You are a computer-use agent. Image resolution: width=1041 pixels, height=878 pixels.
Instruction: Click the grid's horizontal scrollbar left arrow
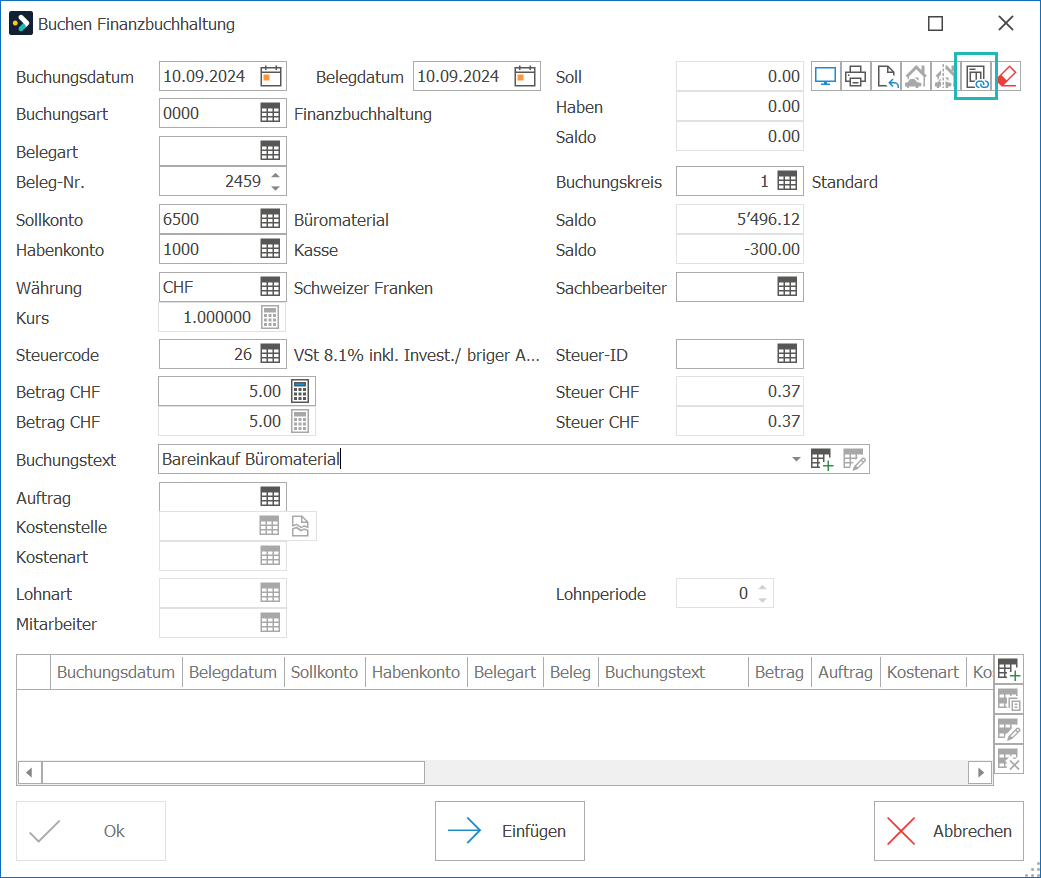pyautogui.click(x=29, y=772)
